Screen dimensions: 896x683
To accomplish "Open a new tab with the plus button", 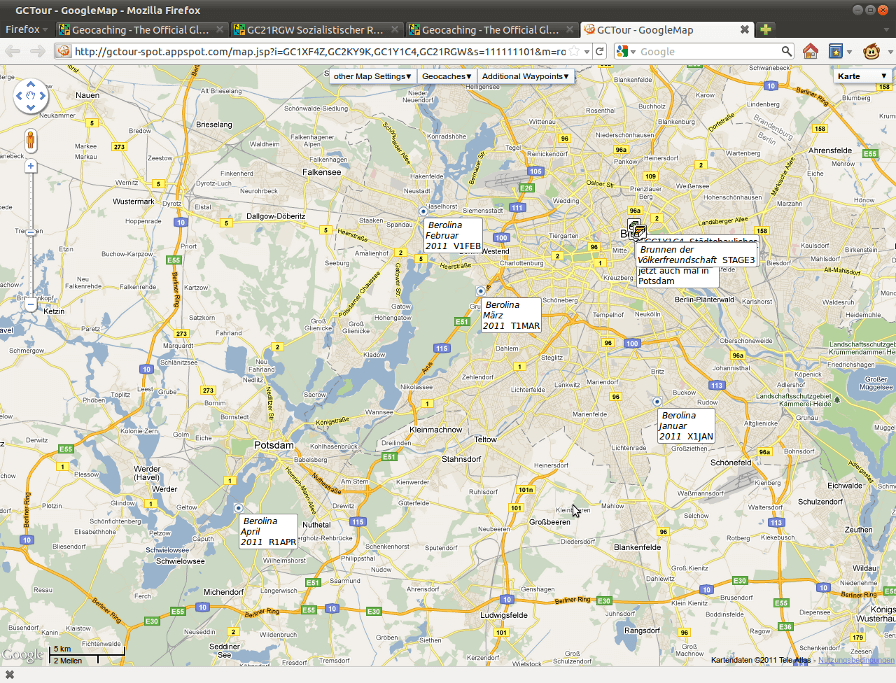I will pyautogui.click(x=766, y=29).
